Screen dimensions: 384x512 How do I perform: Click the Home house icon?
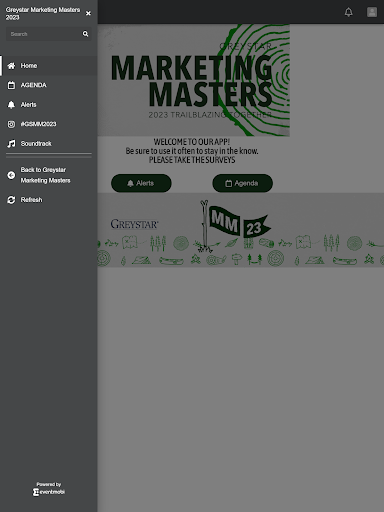point(11,66)
